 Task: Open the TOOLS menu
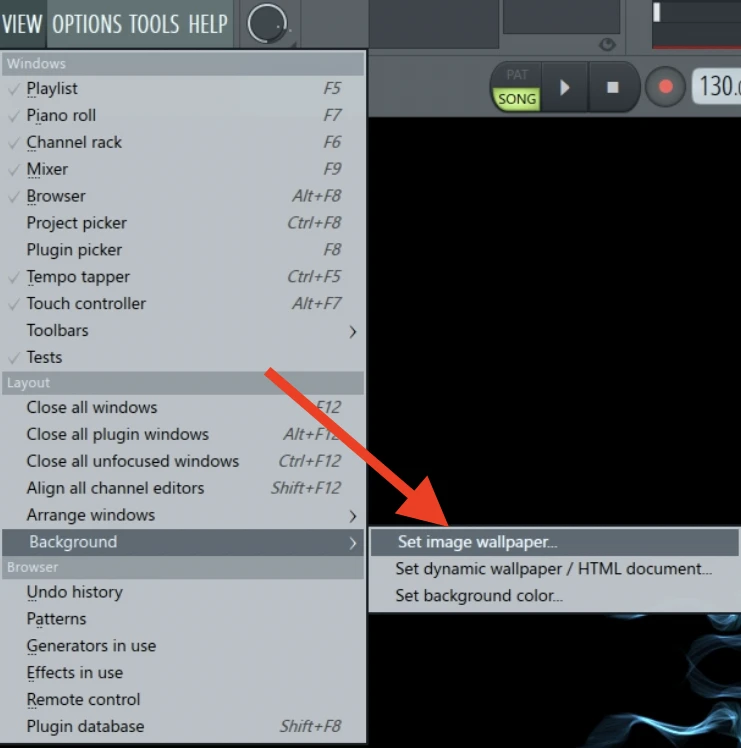click(156, 24)
